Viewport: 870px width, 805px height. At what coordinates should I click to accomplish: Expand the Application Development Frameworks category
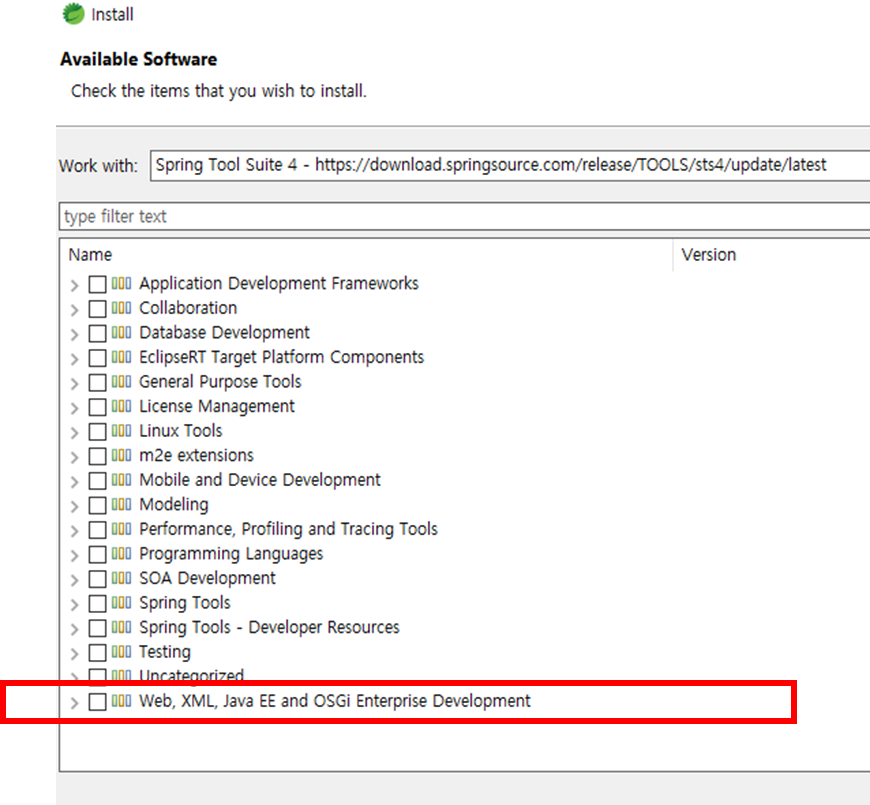click(74, 285)
